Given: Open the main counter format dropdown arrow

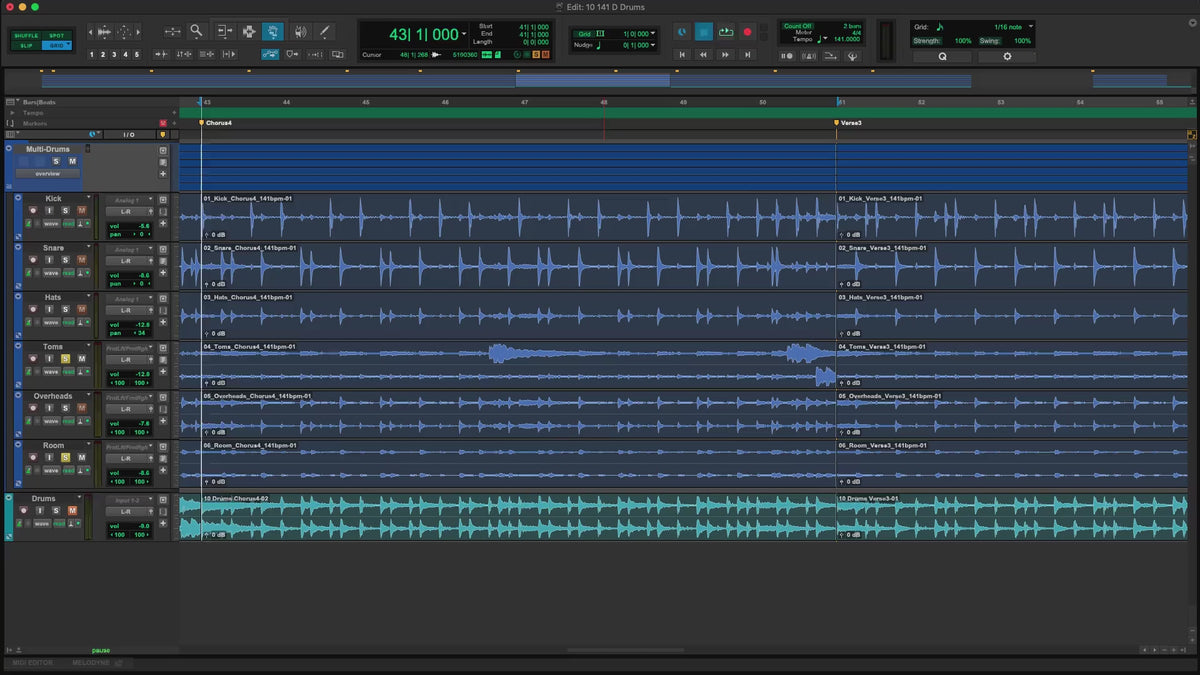Looking at the screenshot, I should pyautogui.click(x=464, y=34).
